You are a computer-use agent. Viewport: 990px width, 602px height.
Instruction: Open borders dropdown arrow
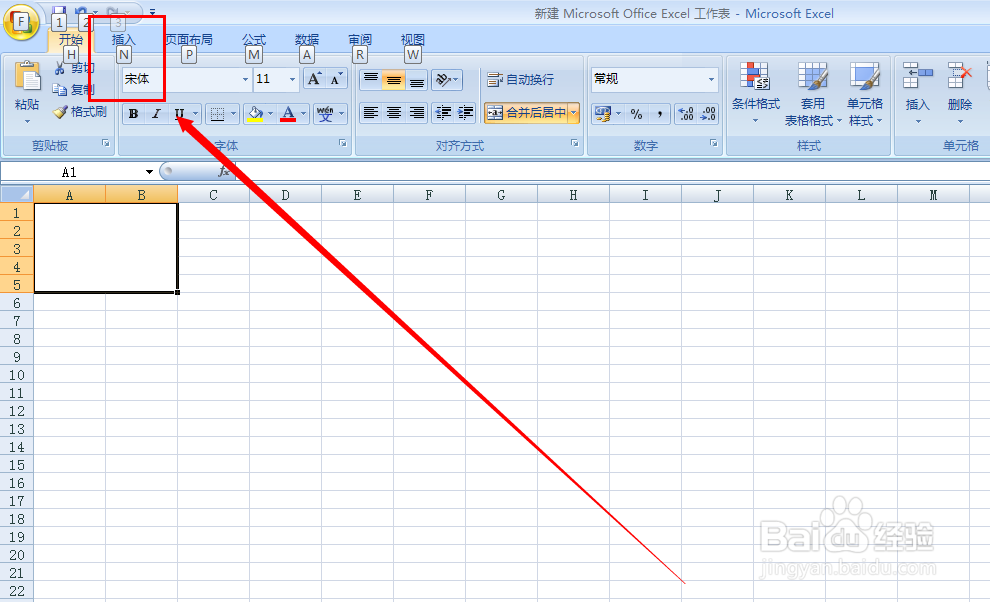tap(233, 114)
